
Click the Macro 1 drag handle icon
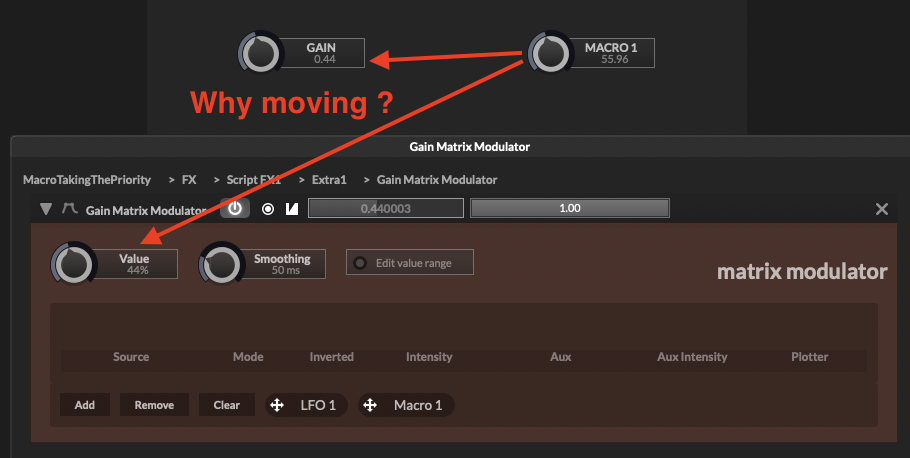370,405
